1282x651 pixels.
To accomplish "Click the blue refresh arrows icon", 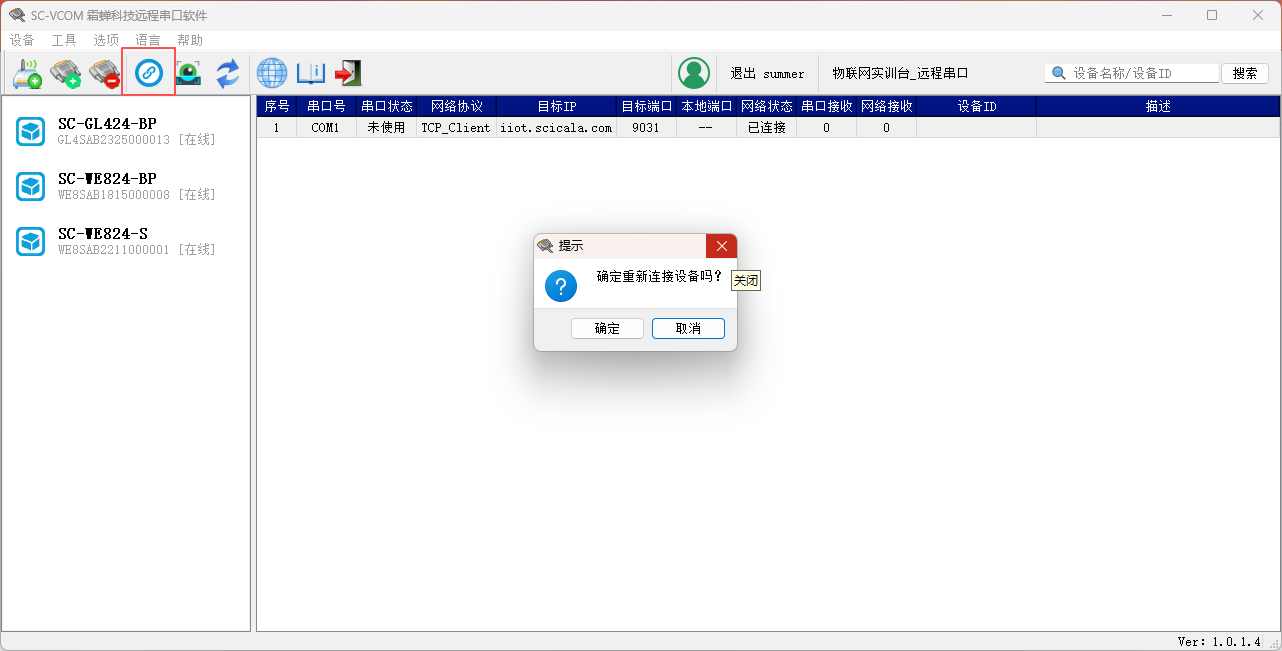I will pos(228,73).
